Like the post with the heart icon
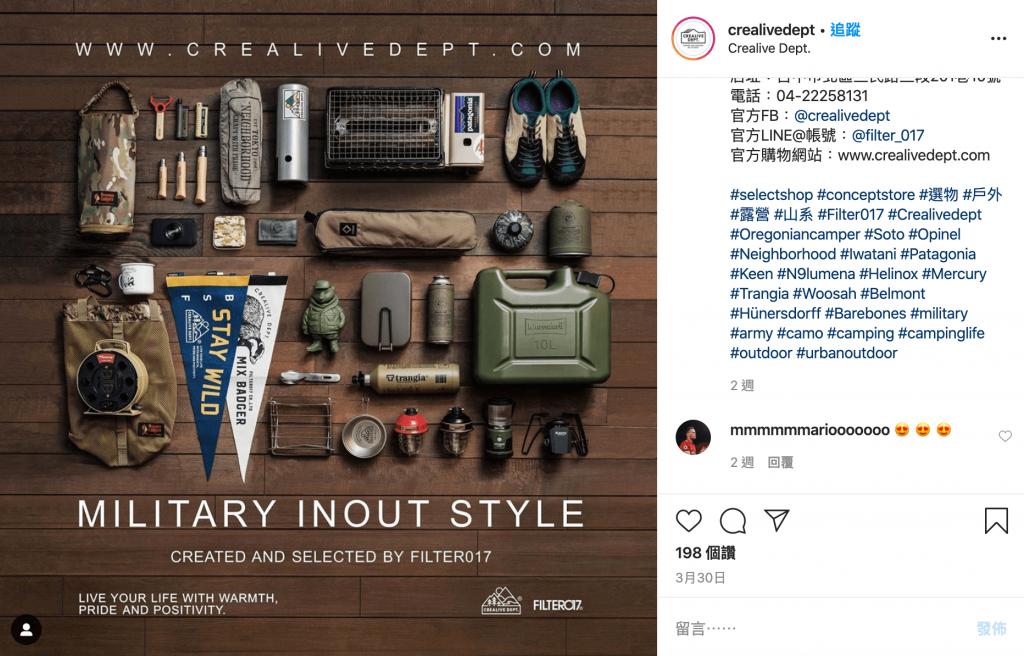This screenshot has width=1024, height=656. 688,521
